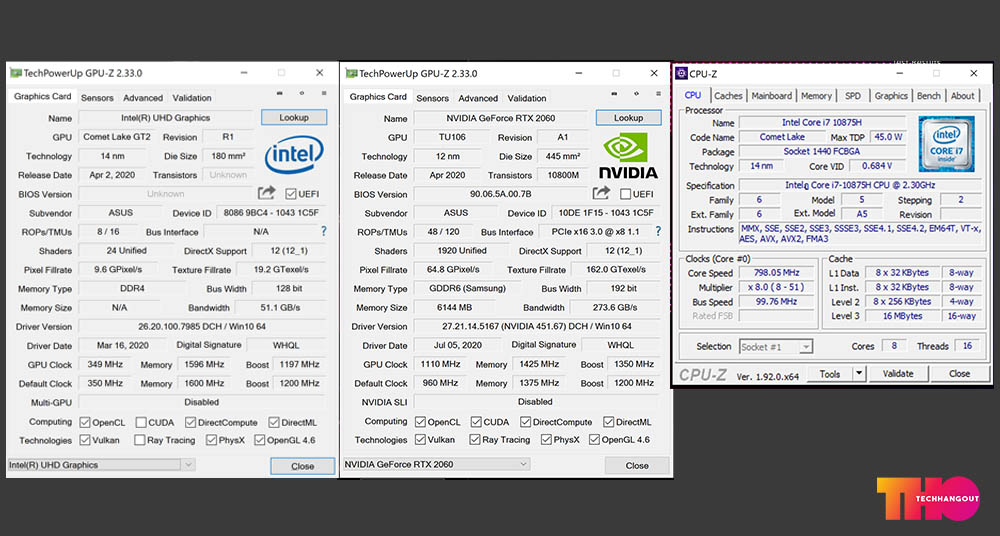The width and height of the screenshot is (1000, 536).
Task: Toggle OpenGL 4.6 checkbox in NVIDIA GPU-Z window
Action: click(x=594, y=440)
